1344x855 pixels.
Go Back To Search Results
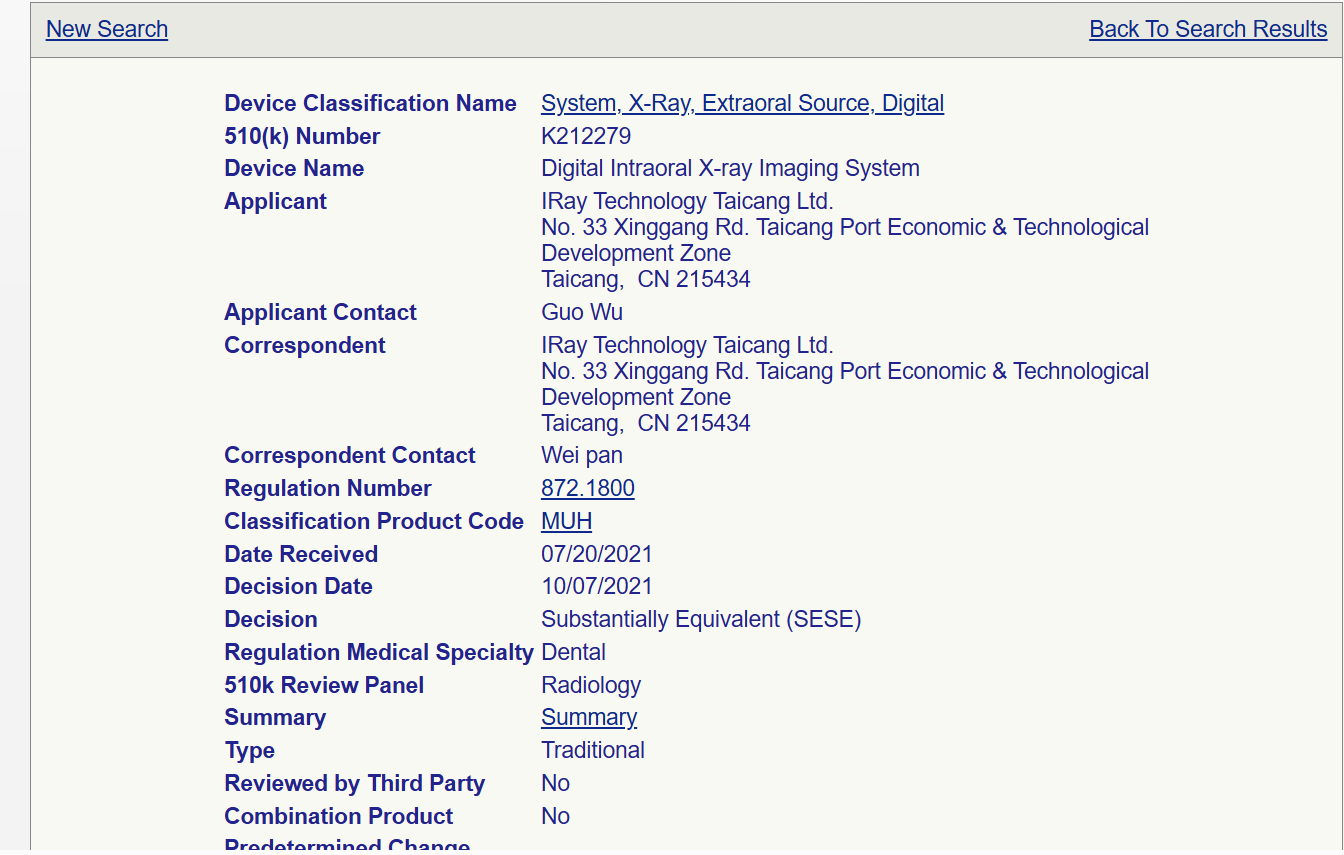[x=1208, y=29]
